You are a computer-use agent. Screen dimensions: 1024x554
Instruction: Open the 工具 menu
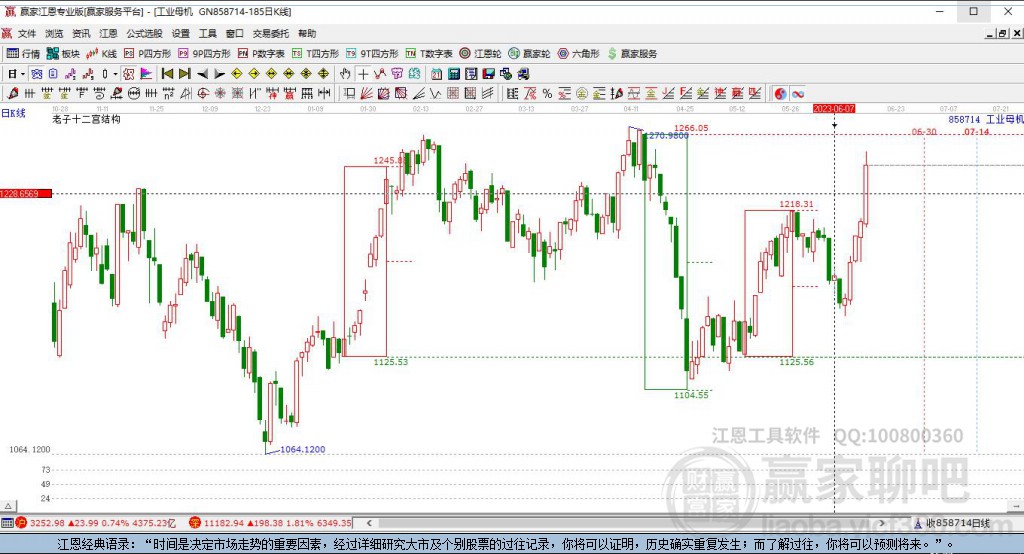point(208,33)
